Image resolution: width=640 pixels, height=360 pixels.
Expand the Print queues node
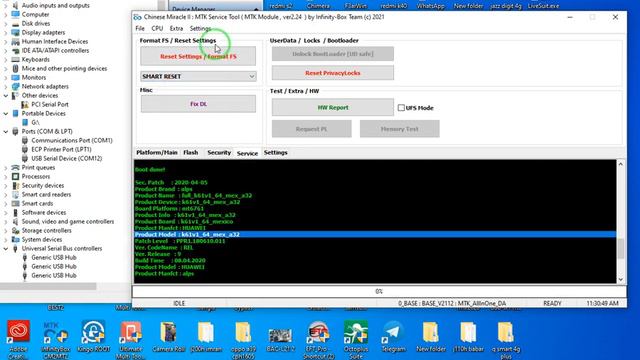(x=6, y=168)
